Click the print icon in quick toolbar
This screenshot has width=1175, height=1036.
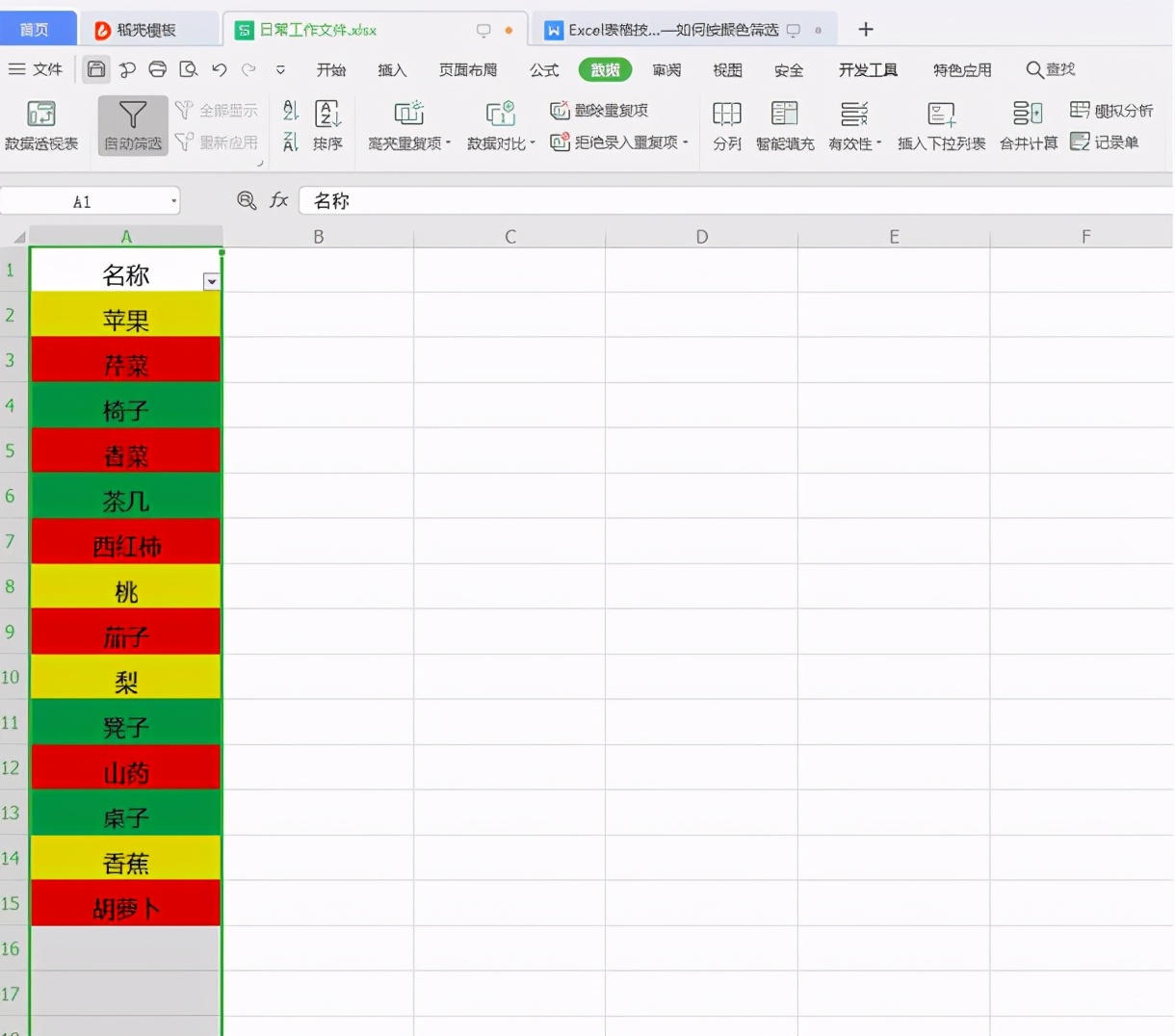tap(158, 69)
